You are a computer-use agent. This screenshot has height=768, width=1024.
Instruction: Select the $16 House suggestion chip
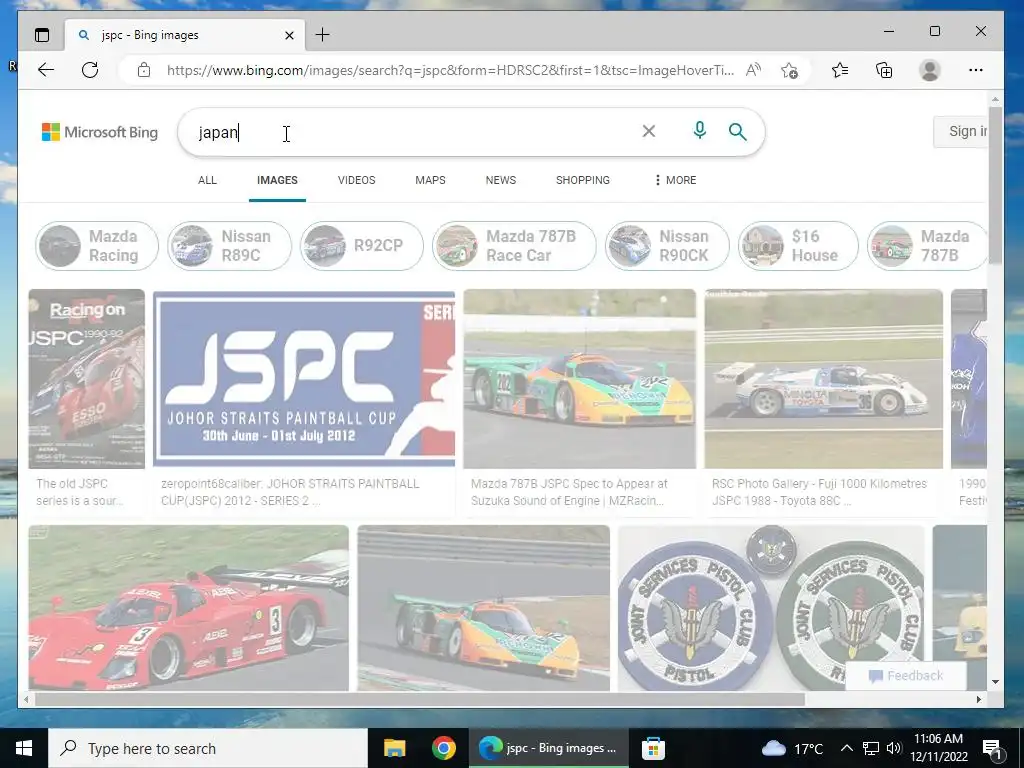[x=798, y=246]
